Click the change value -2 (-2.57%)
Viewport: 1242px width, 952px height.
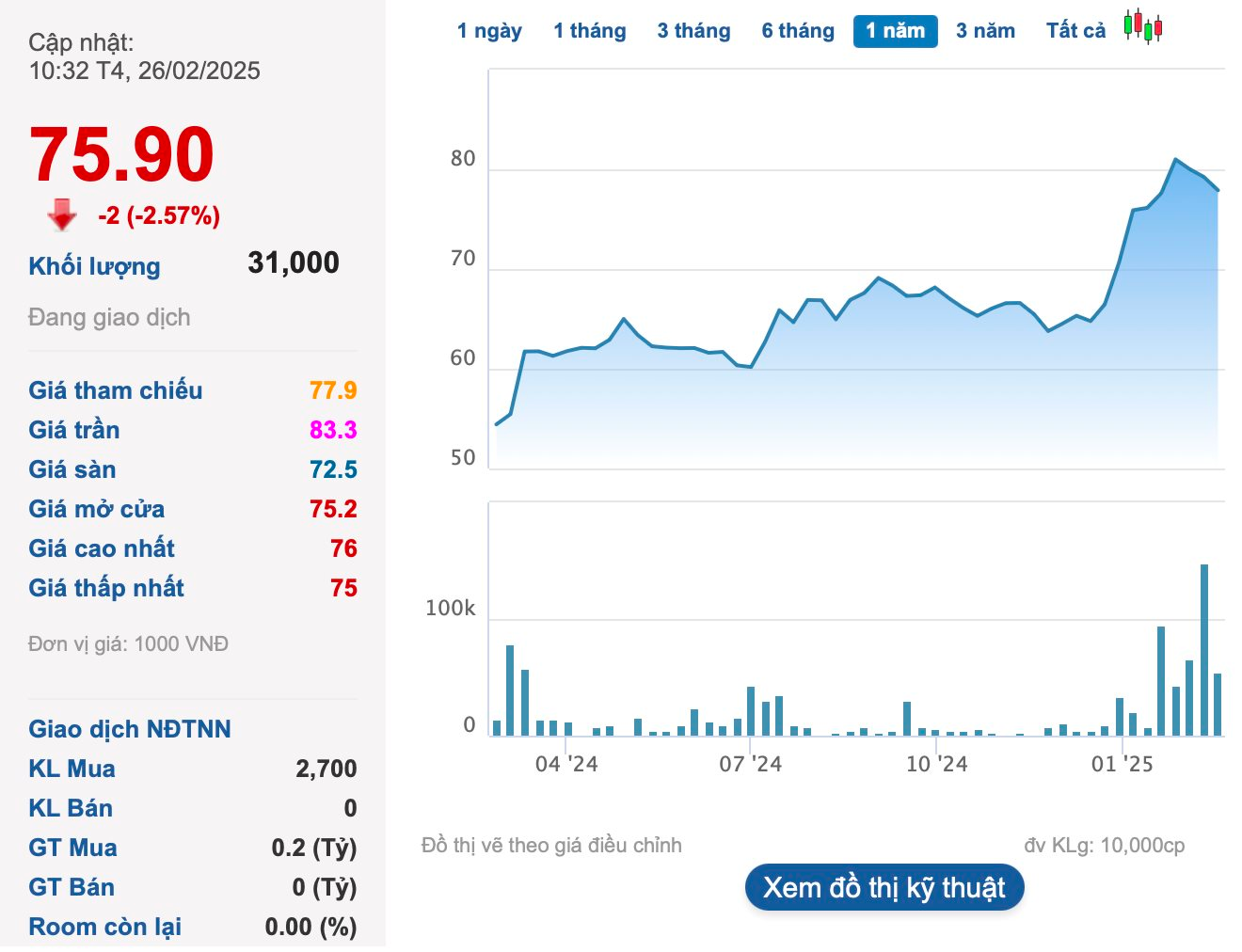point(159,215)
